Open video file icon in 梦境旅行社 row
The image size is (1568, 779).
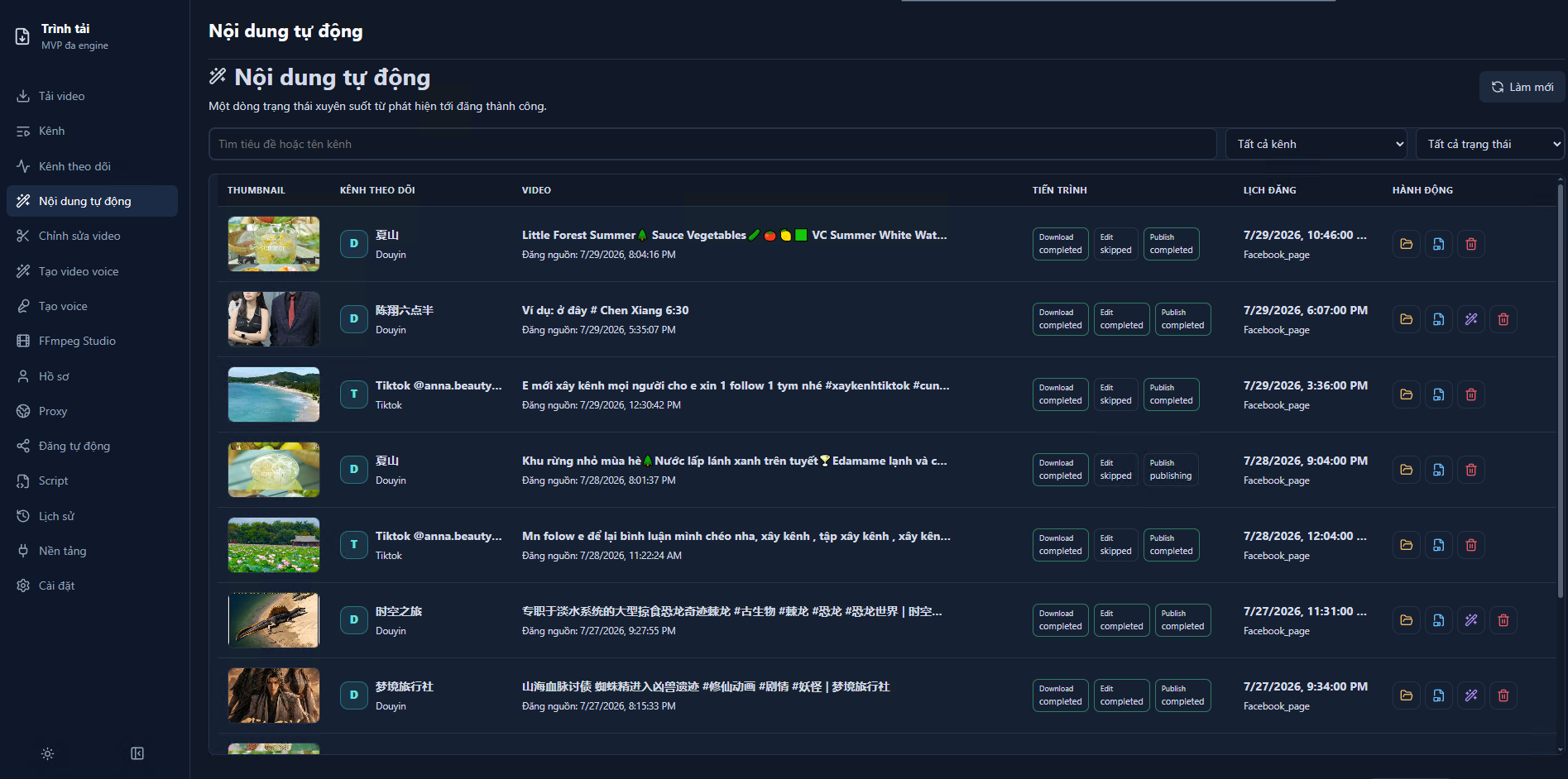1439,695
